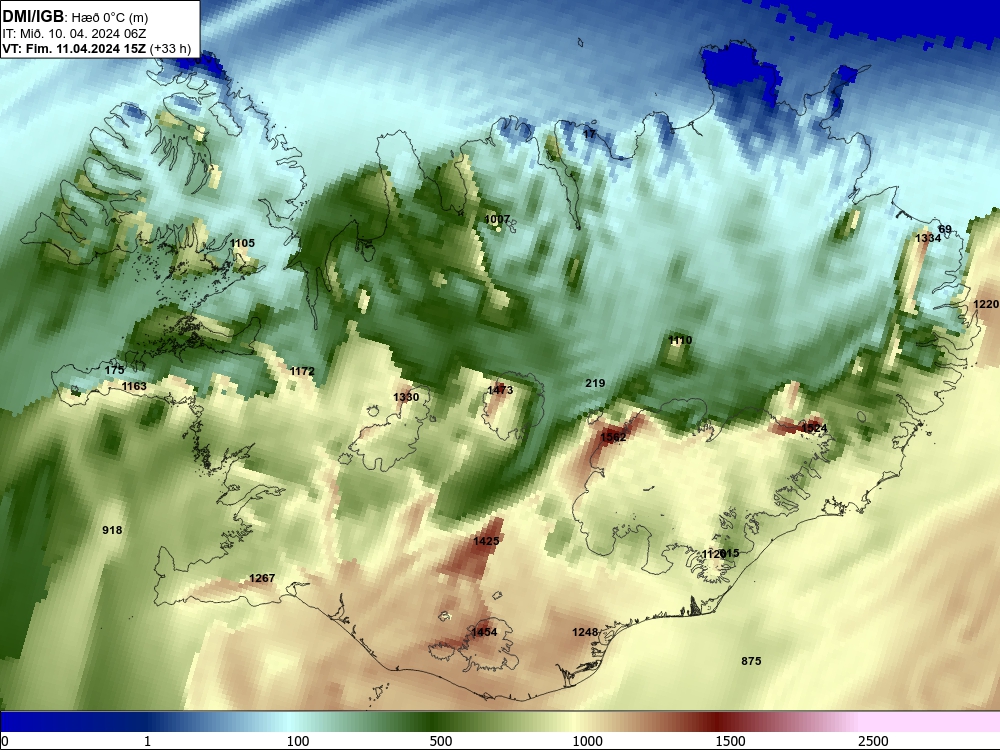Image resolution: width=1000 pixels, height=750 pixels.
Task: Click the 1454 height value
Action: tap(484, 632)
